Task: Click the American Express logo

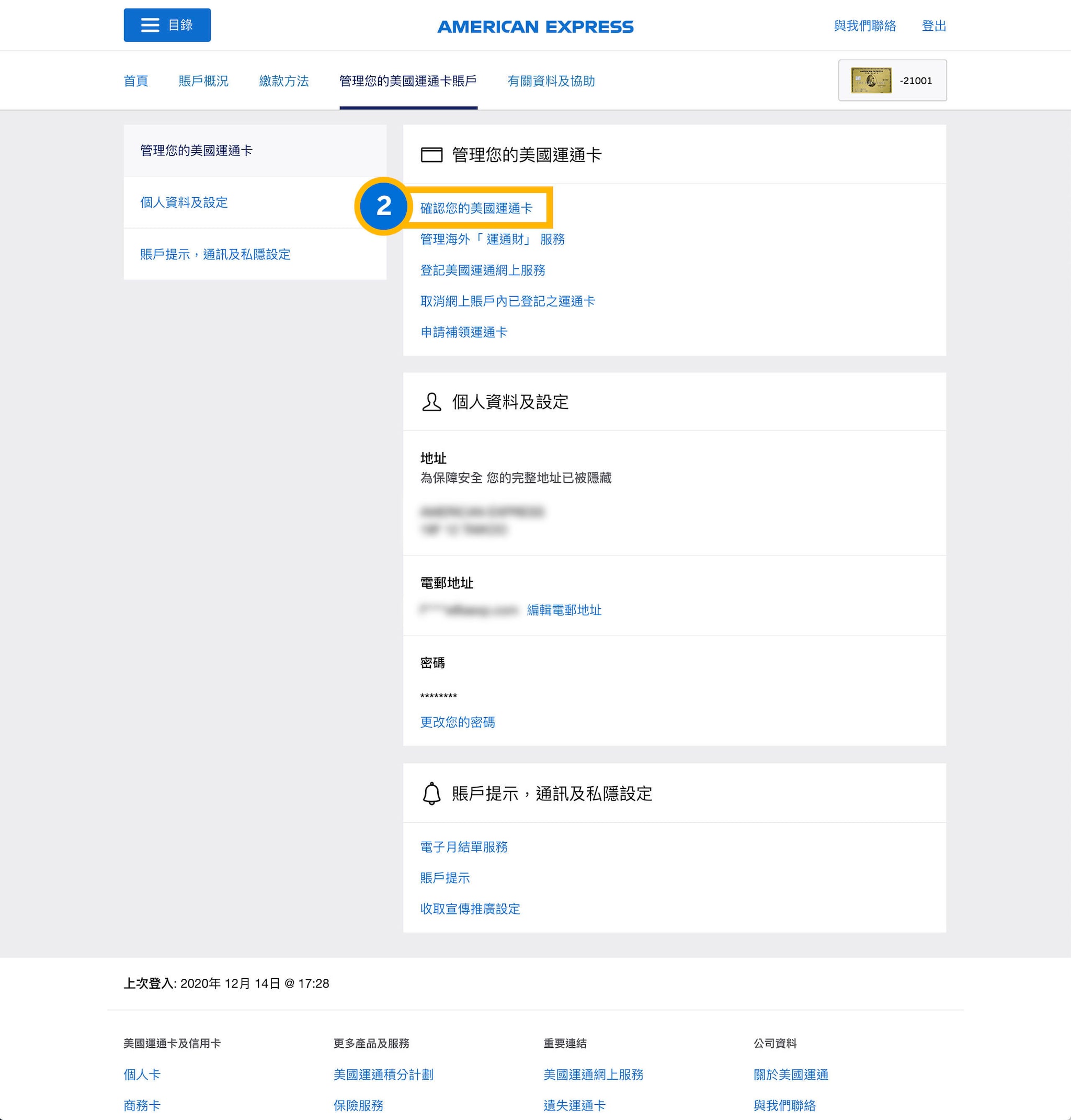Action: (x=535, y=26)
